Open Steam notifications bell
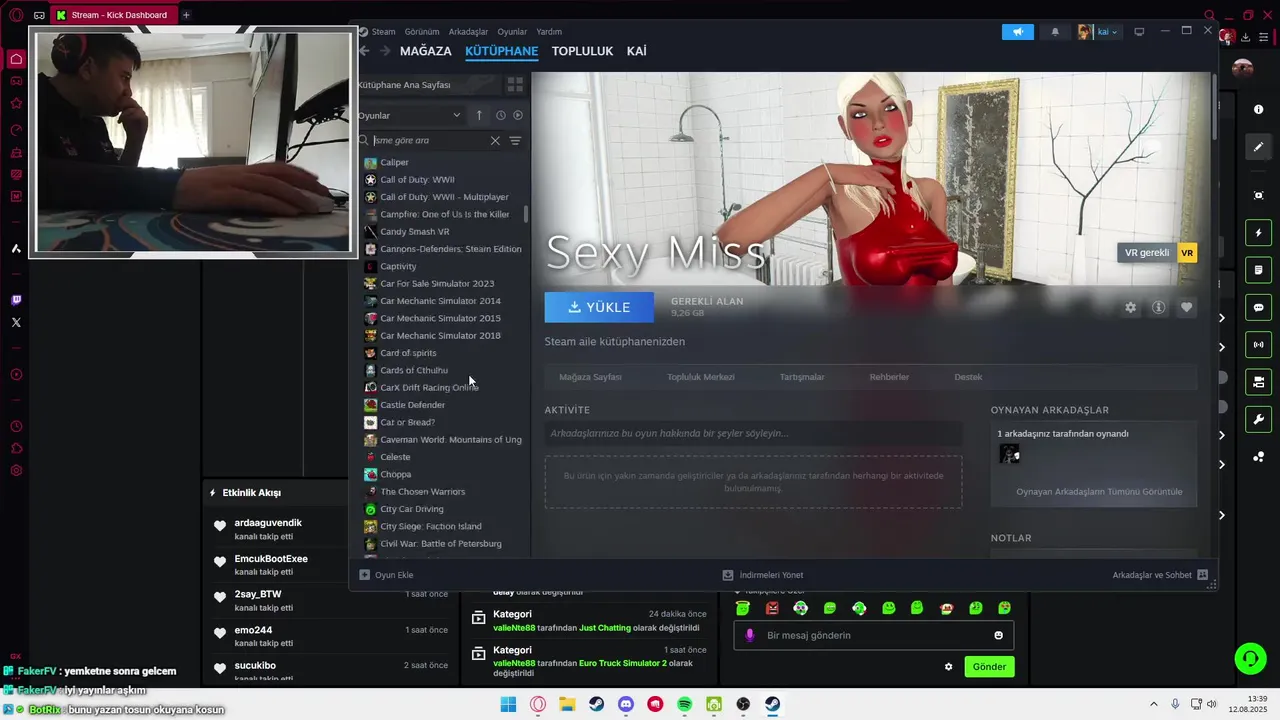This screenshot has width=1280, height=720. click(1055, 32)
